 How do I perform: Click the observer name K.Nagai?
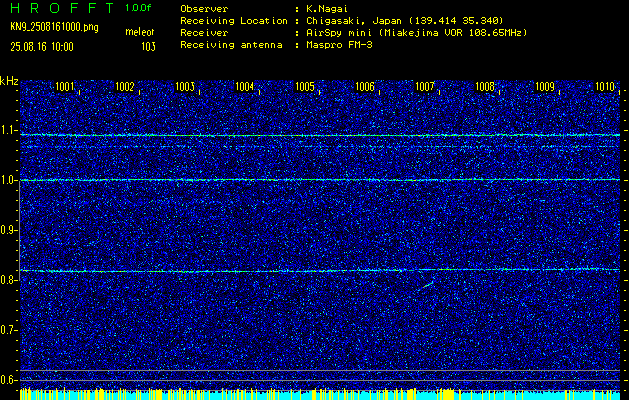coord(325,9)
